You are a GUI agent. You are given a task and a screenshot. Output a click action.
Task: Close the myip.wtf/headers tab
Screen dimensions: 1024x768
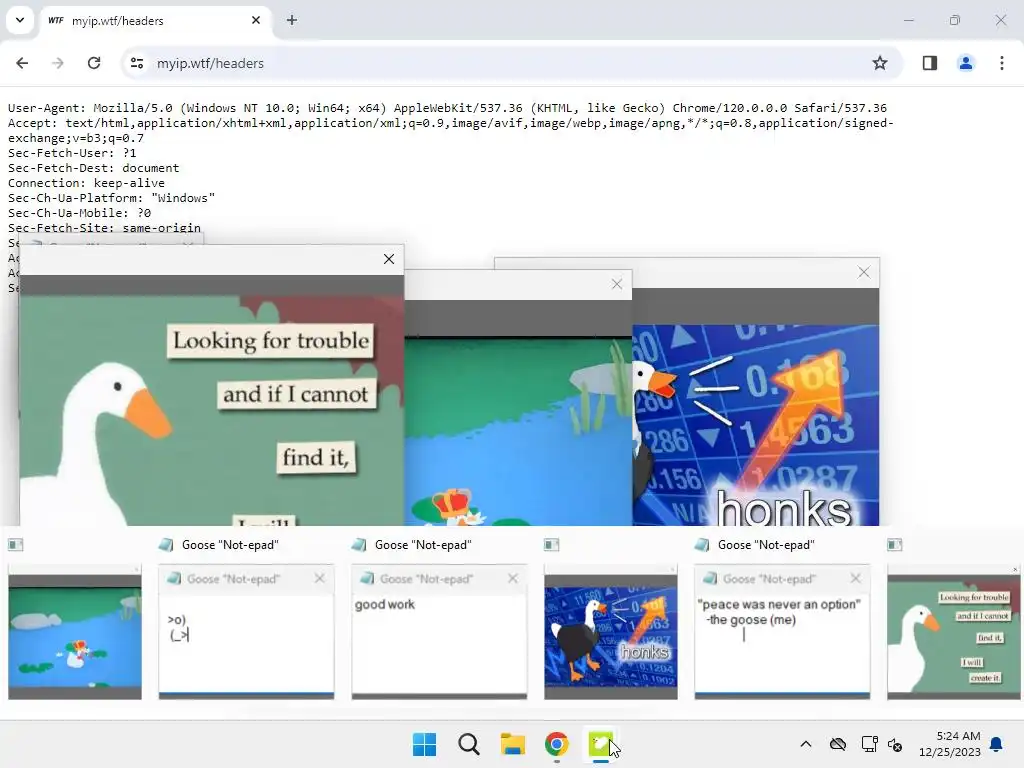point(256,20)
